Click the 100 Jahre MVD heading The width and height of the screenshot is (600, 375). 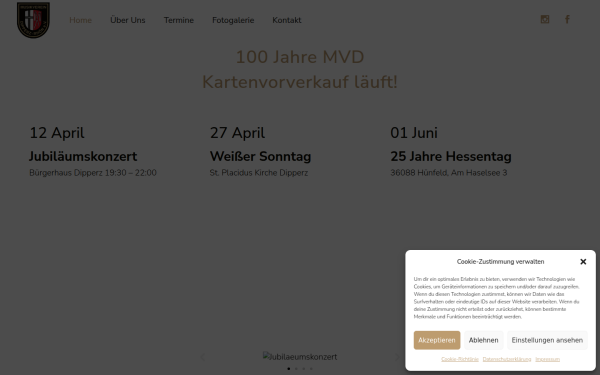point(300,57)
